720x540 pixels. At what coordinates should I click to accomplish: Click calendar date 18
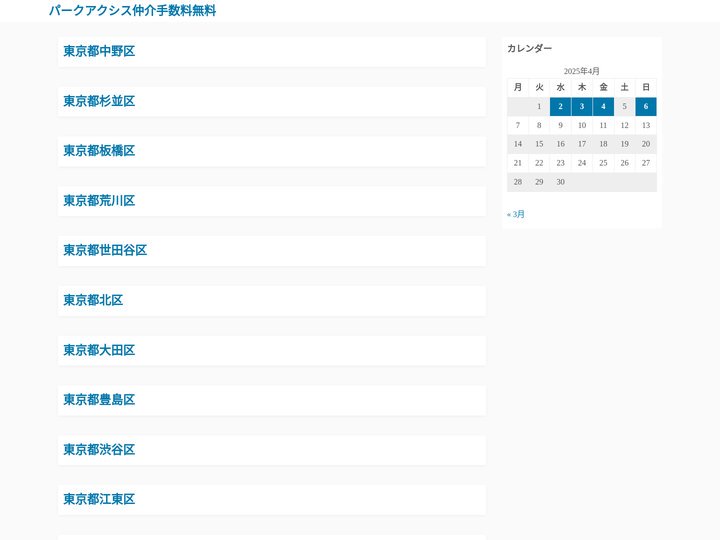click(603, 144)
